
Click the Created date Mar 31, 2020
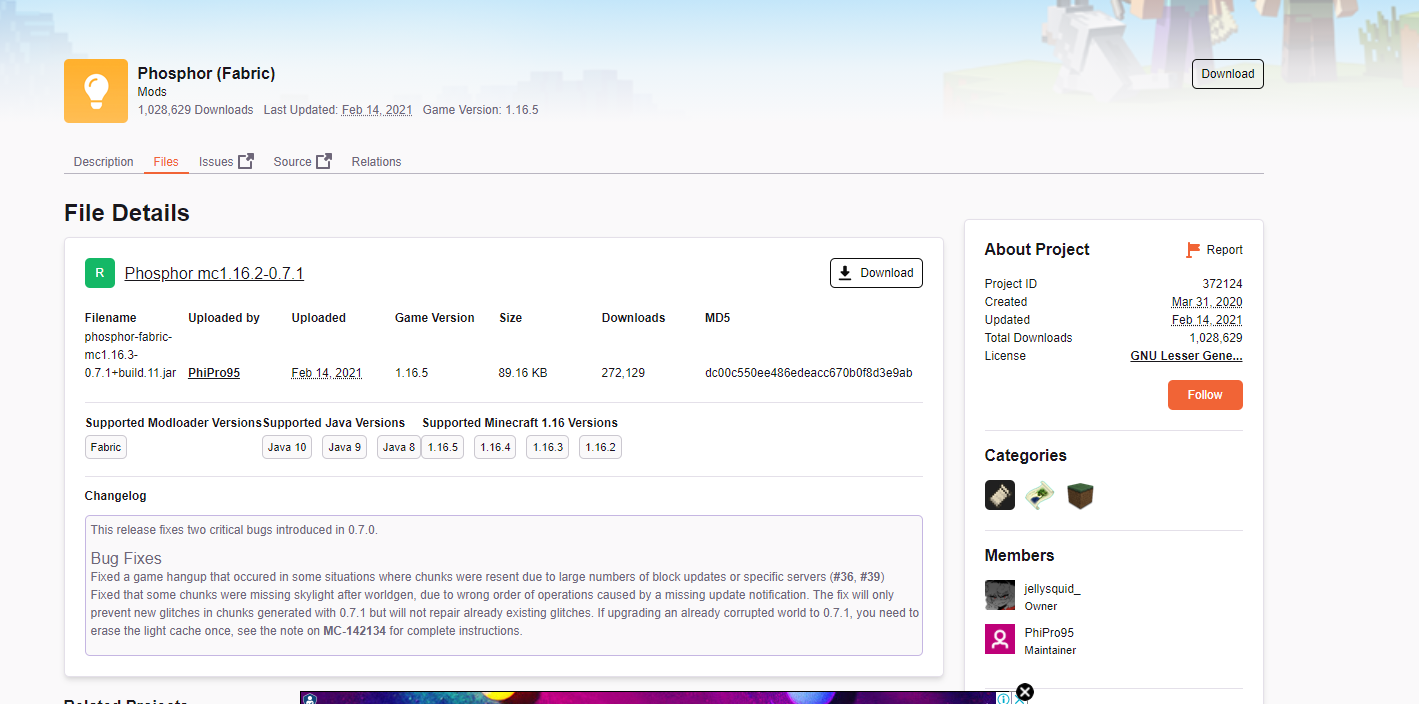[1207, 302]
